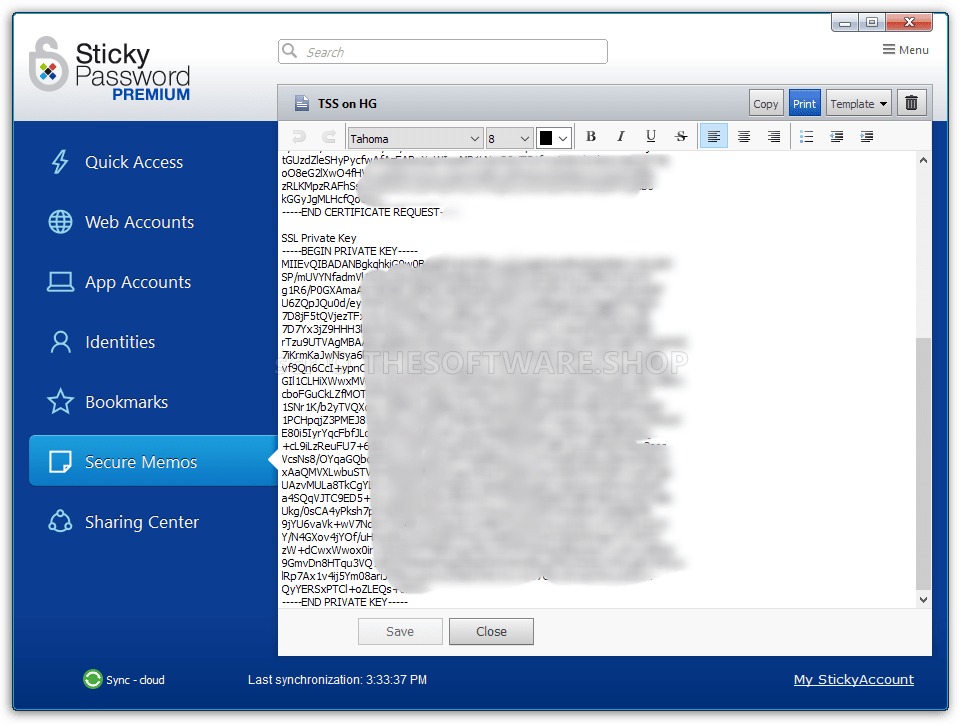Delete memo with trash icon
Screen dimensions: 962x724
[x=912, y=103]
